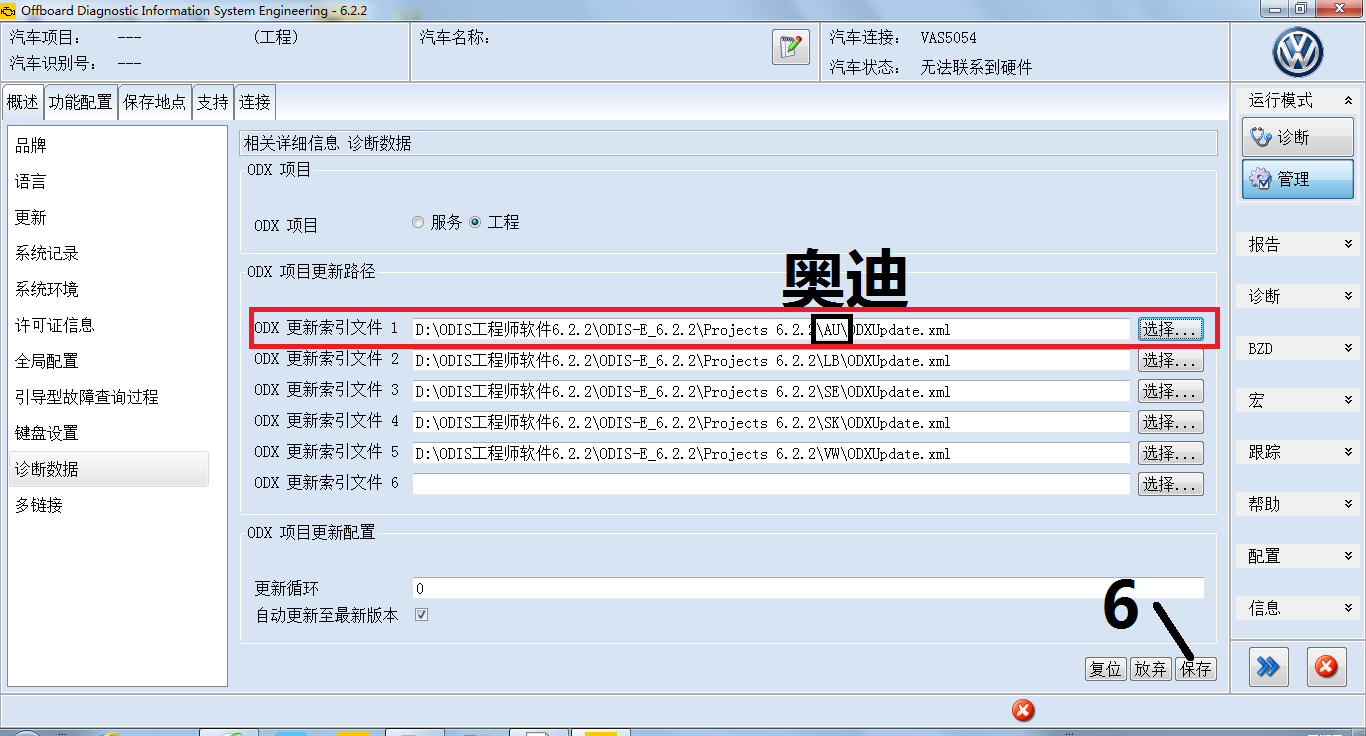Click the blue forward double-arrow button
The image size is (1366, 736).
click(x=1268, y=667)
